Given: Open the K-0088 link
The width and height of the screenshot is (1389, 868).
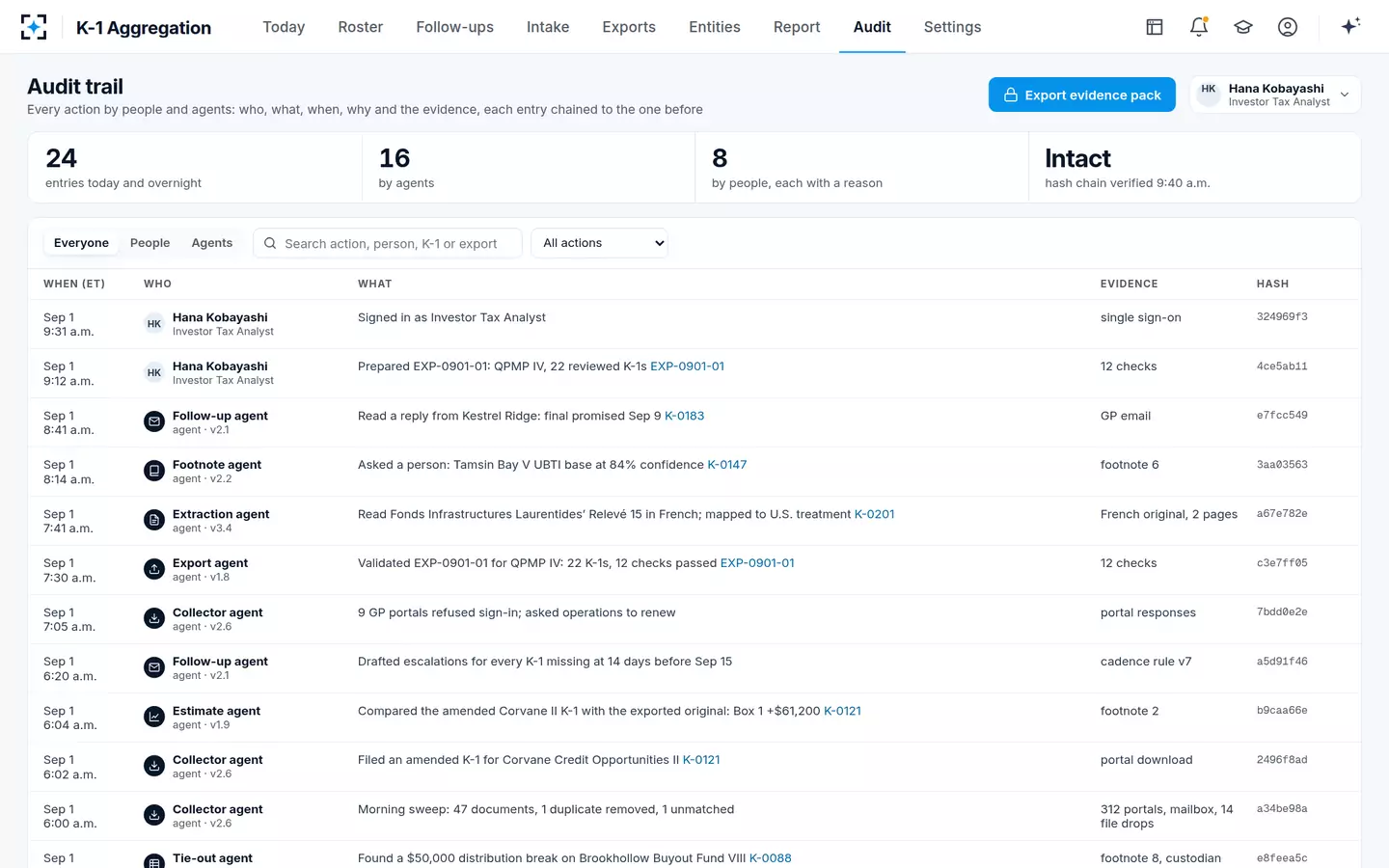Looking at the screenshot, I should 771,858.
